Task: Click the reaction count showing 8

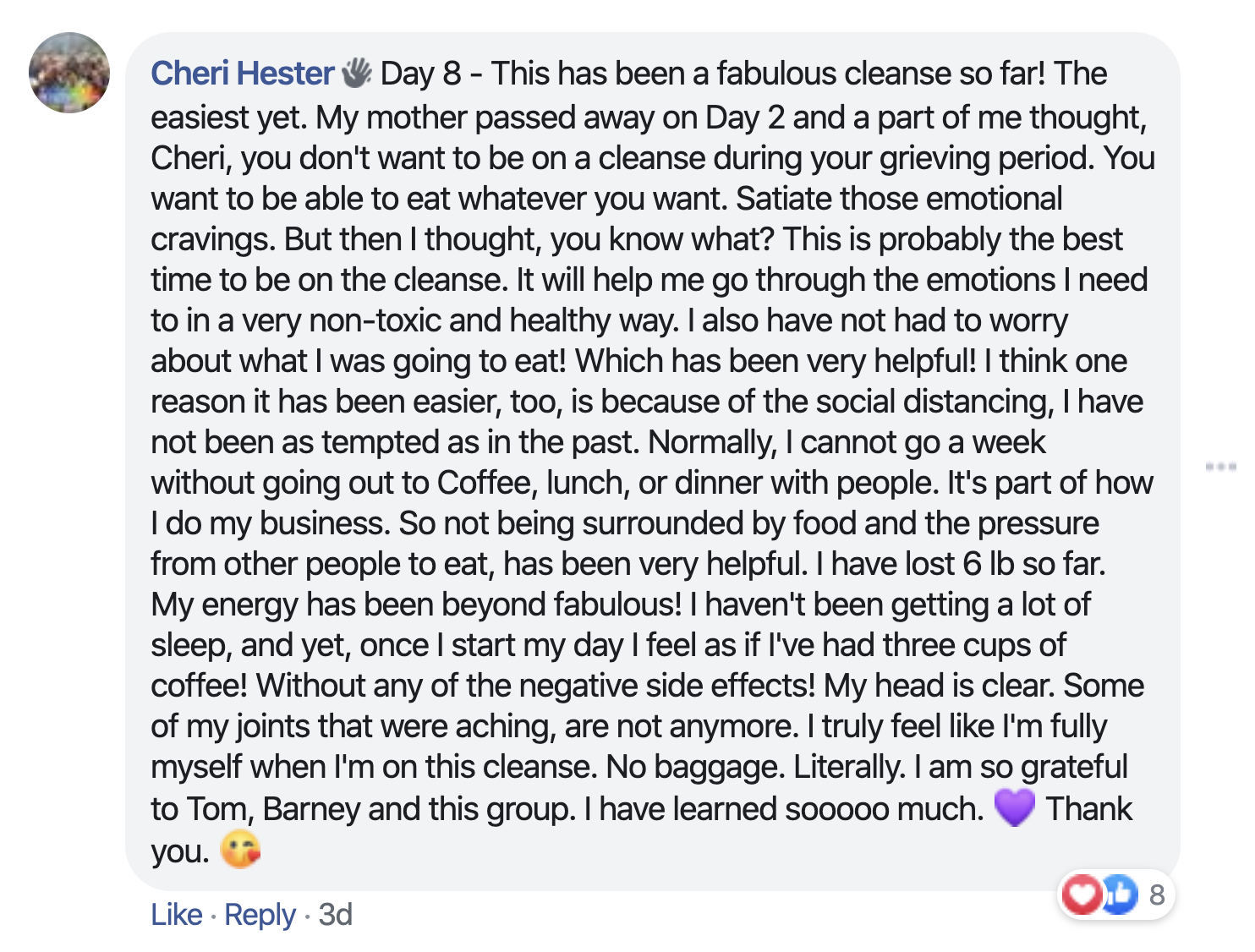Action: pyautogui.click(x=1156, y=896)
